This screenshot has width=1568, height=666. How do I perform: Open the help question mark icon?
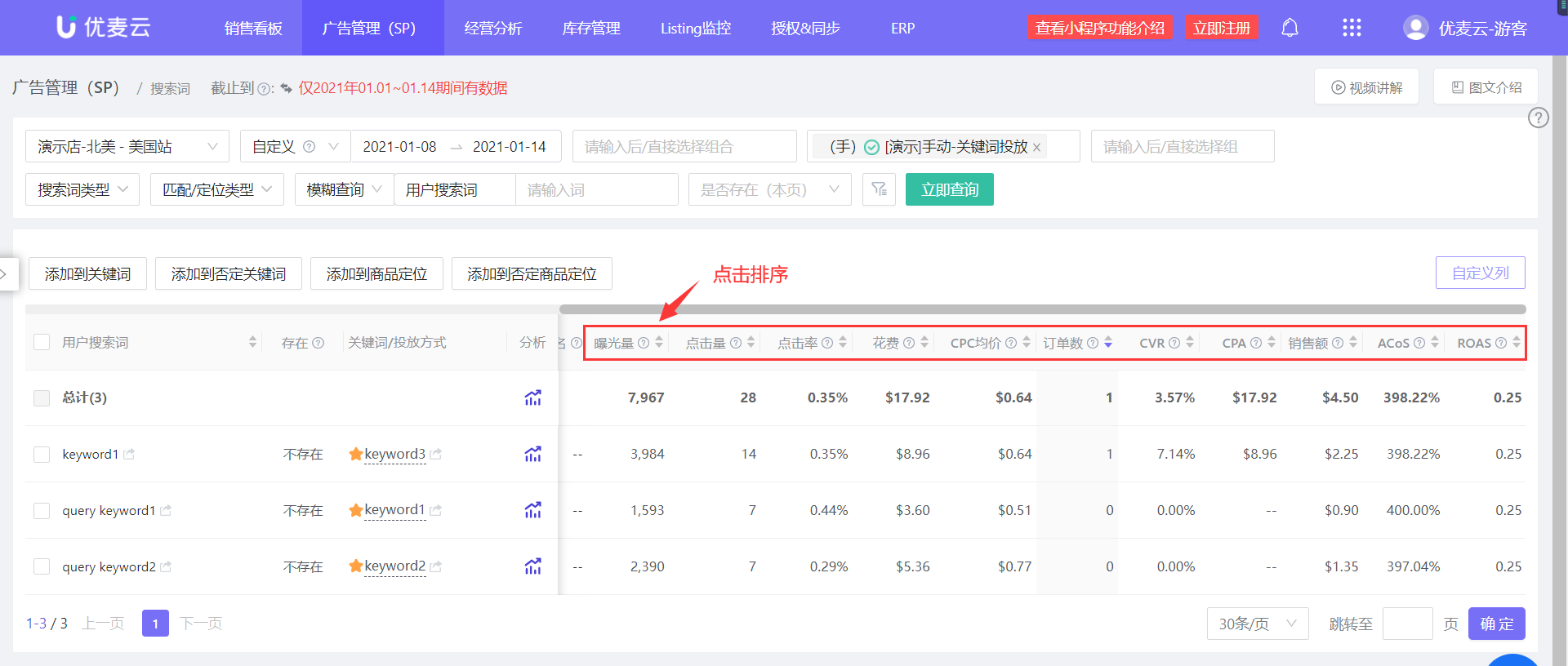coord(1539,118)
